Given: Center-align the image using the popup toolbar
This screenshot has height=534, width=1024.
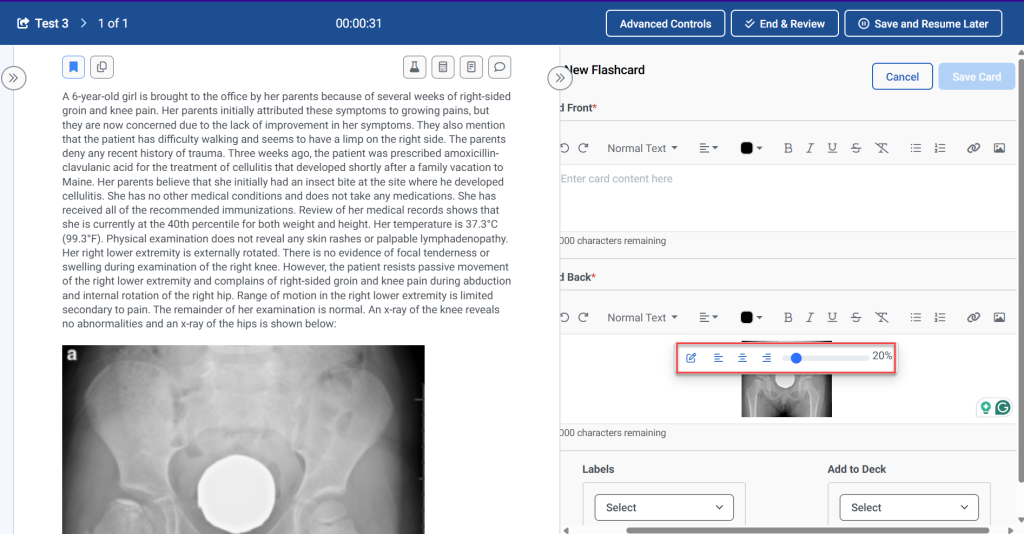Looking at the screenshot, I should tap(742, 357).
